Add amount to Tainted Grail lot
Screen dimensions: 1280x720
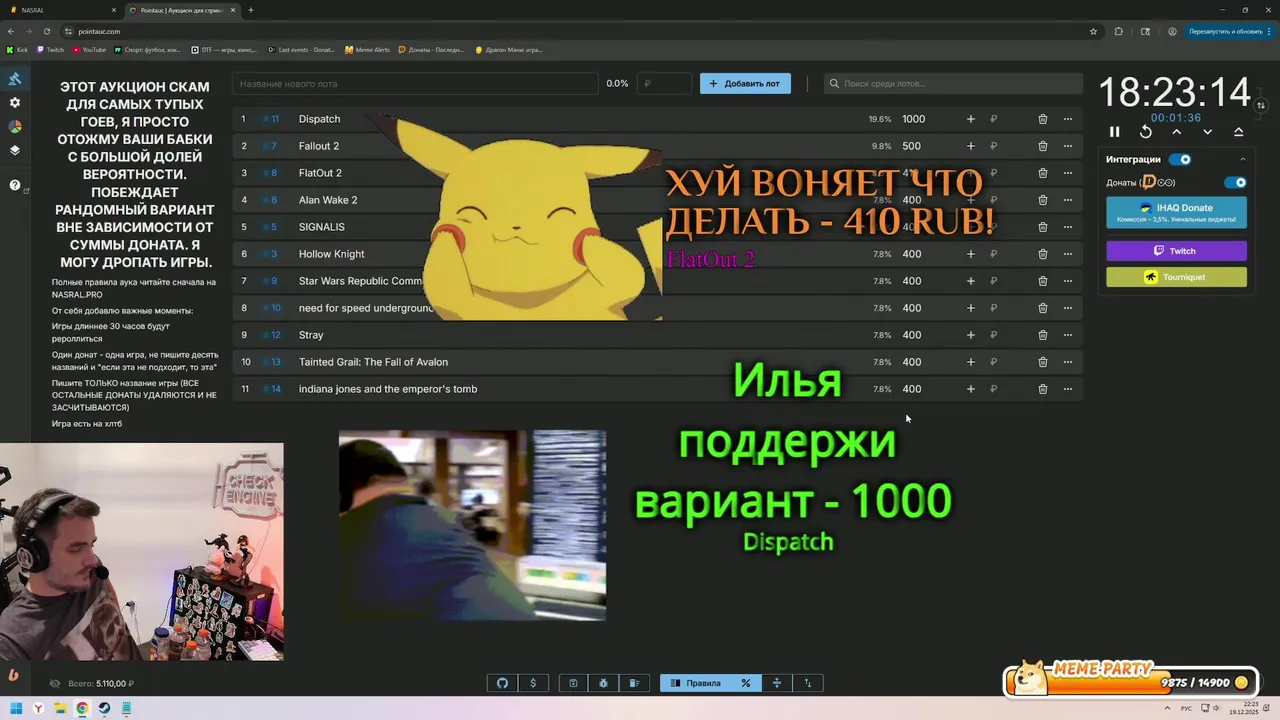click(970, 362)
